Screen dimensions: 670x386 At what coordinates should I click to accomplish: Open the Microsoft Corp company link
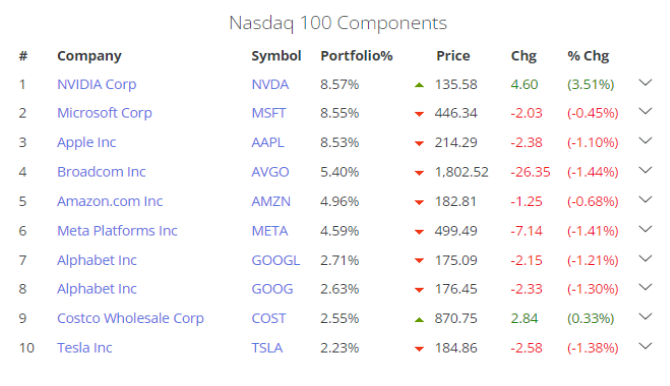105,113
